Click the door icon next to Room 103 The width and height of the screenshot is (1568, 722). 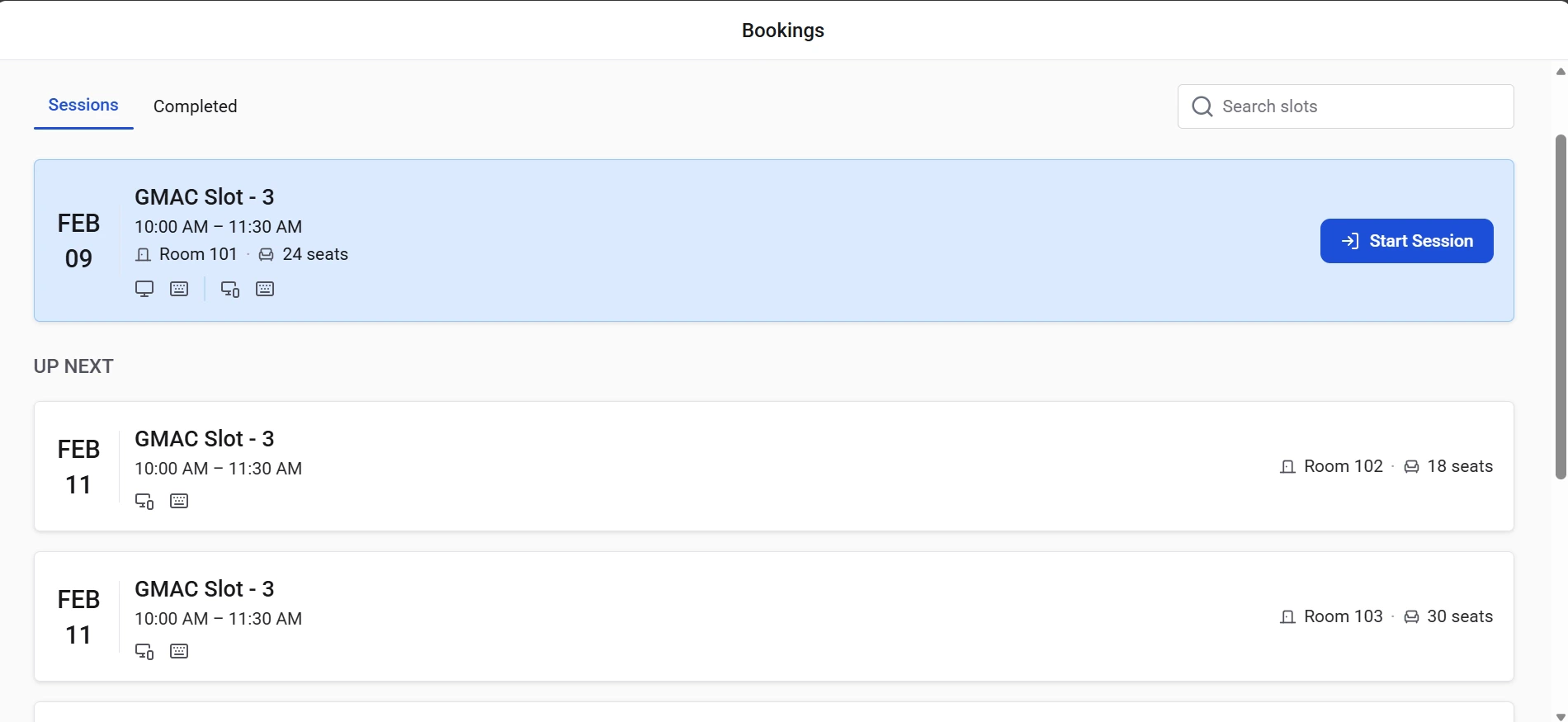(x=1287, y=617)
